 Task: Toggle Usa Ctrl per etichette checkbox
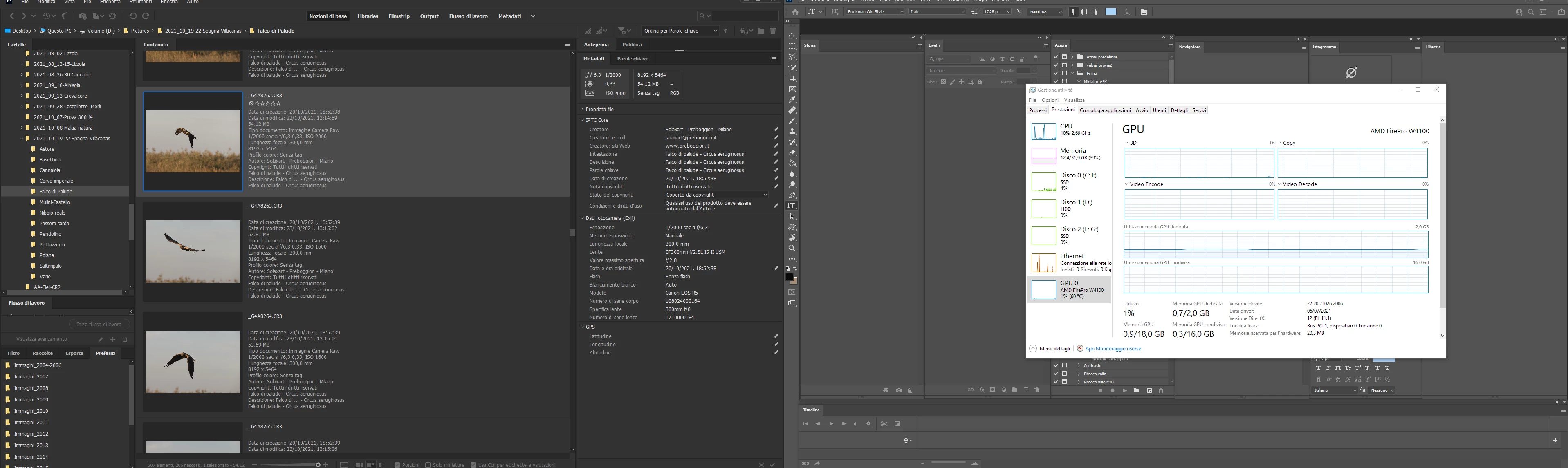[x=473, y=464]
